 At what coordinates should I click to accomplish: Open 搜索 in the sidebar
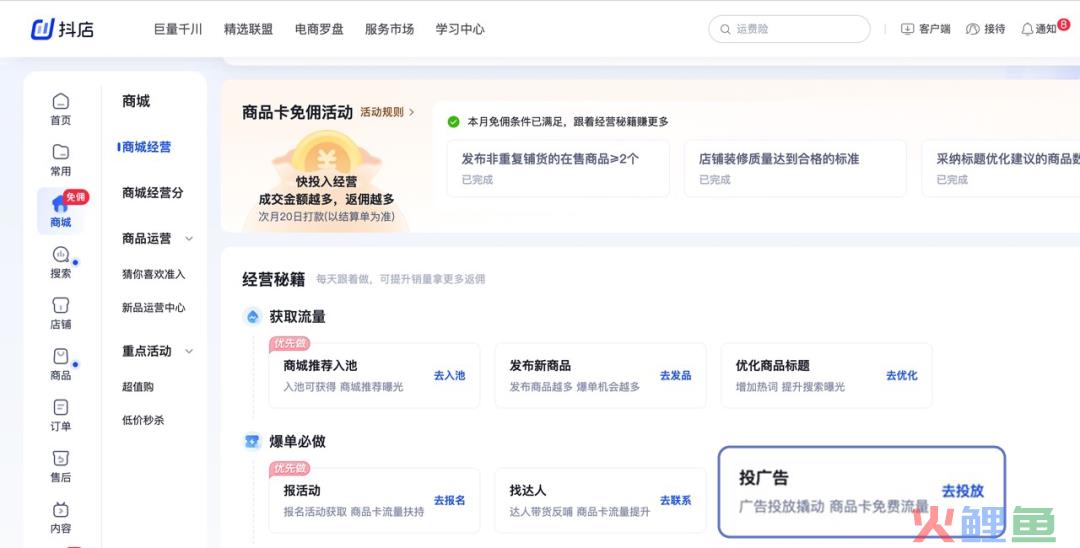(x=61, y=262)
